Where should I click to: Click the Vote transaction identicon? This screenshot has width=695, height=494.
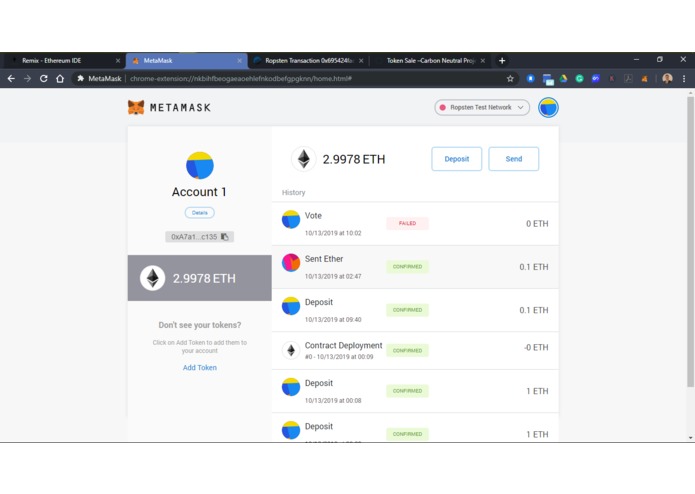[x=291, y=219]
